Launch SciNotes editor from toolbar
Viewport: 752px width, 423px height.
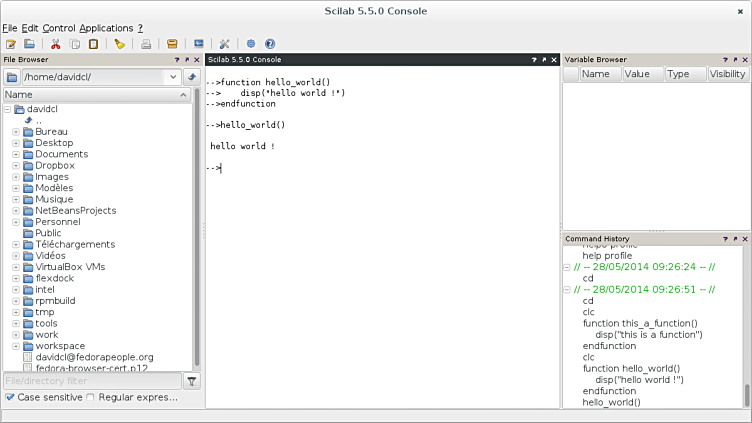(x=11, y=44)
